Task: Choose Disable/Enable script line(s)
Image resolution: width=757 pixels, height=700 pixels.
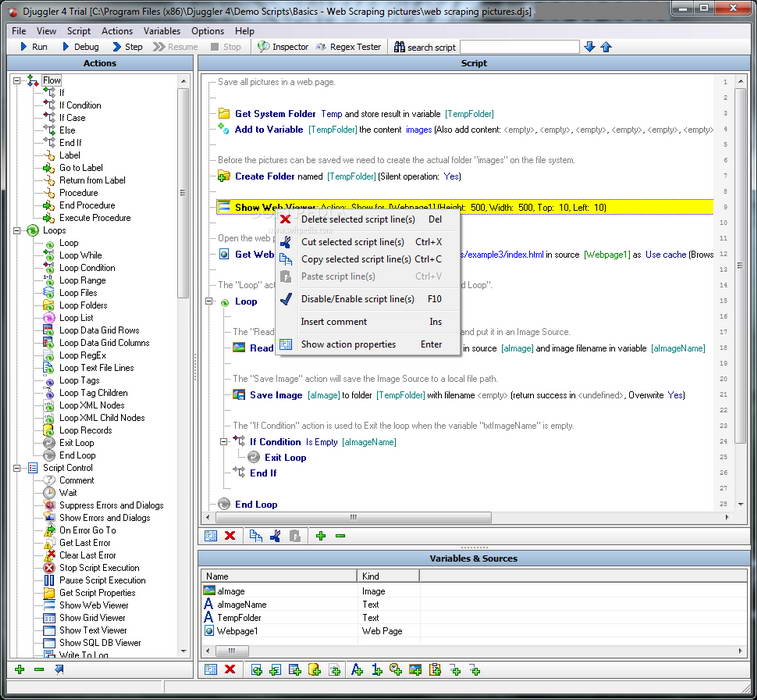Action: tap(368, 299)
